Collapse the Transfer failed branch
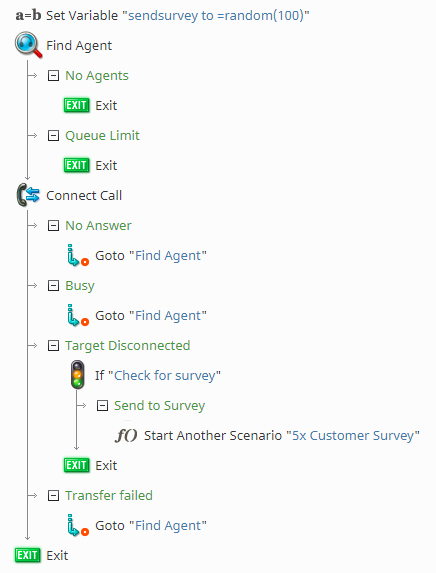The width and height of the screenshot is (436, 573). (x=53, y=496)
